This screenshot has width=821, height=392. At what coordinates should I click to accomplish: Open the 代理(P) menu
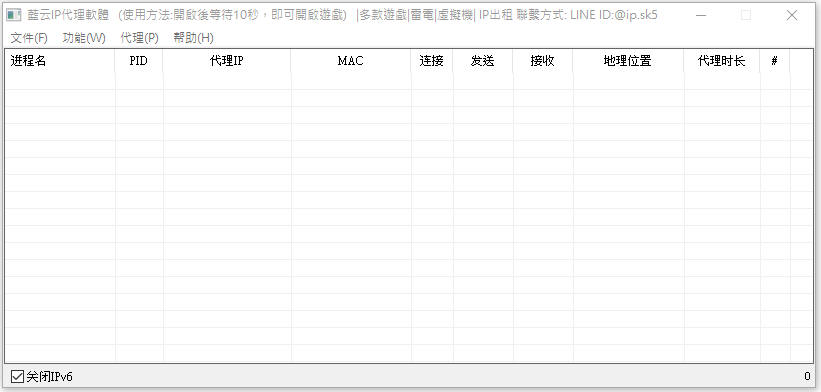click(139, 38)
